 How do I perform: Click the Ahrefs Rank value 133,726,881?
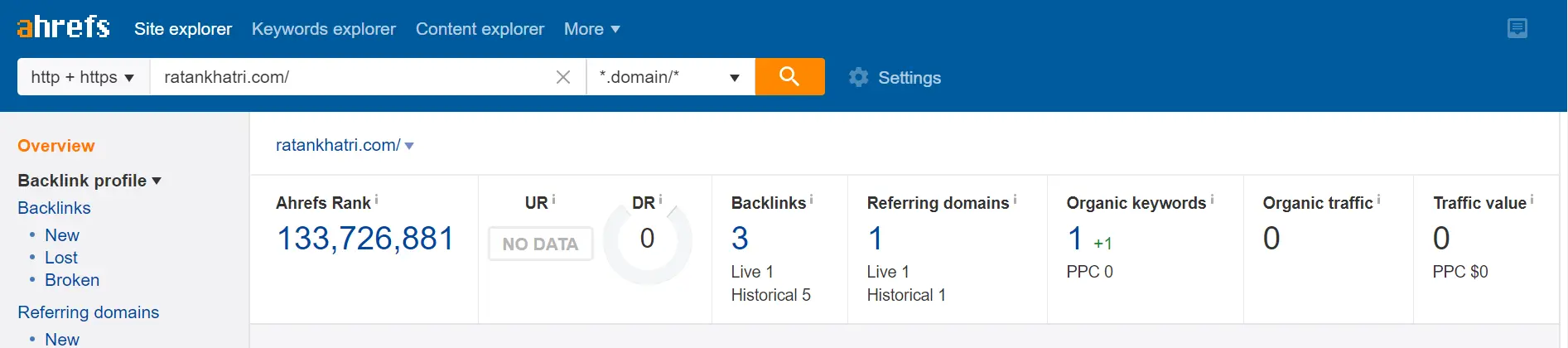pos(365,239)
